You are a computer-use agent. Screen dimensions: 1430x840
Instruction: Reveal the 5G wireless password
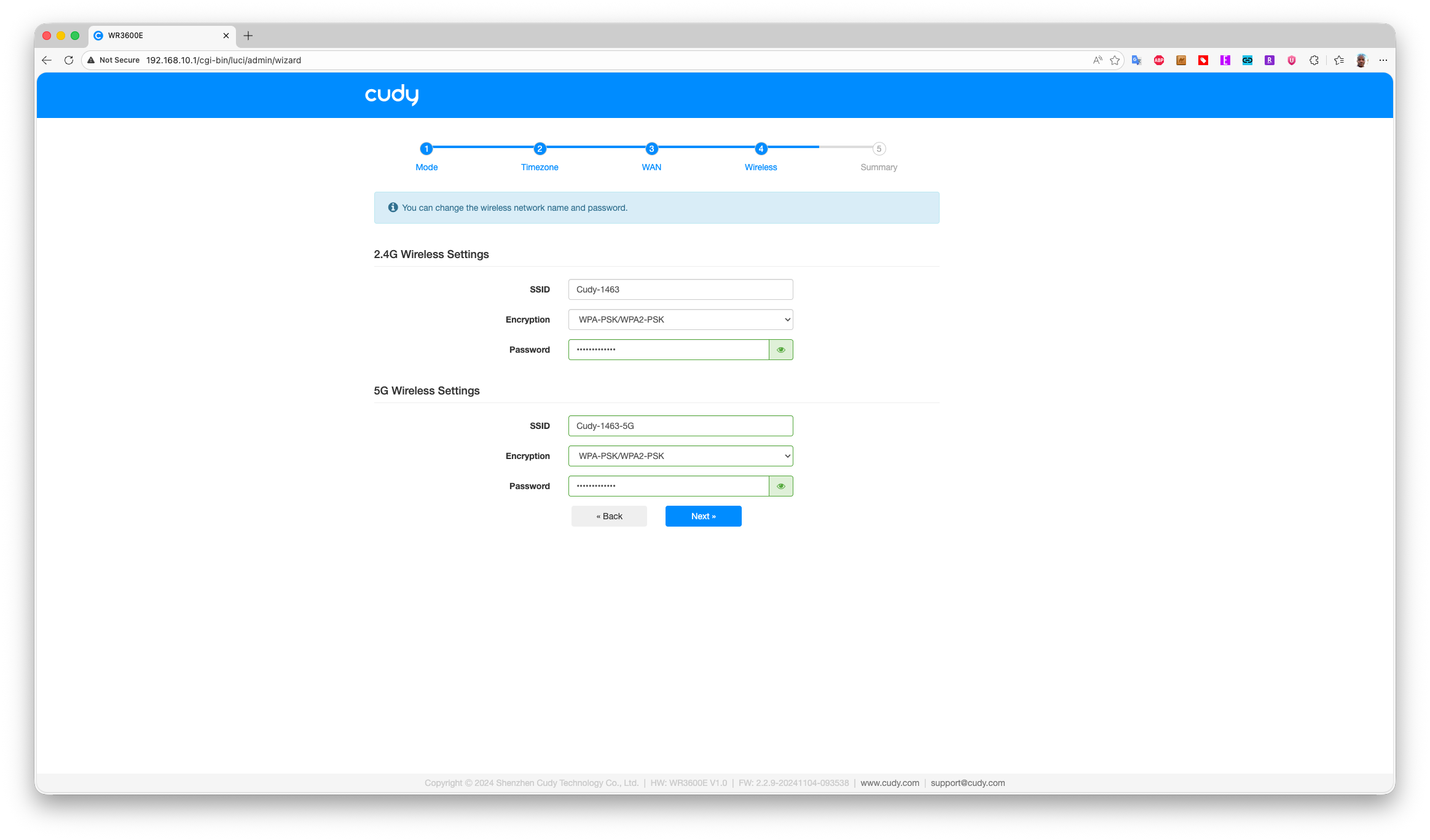pos(780,486)
